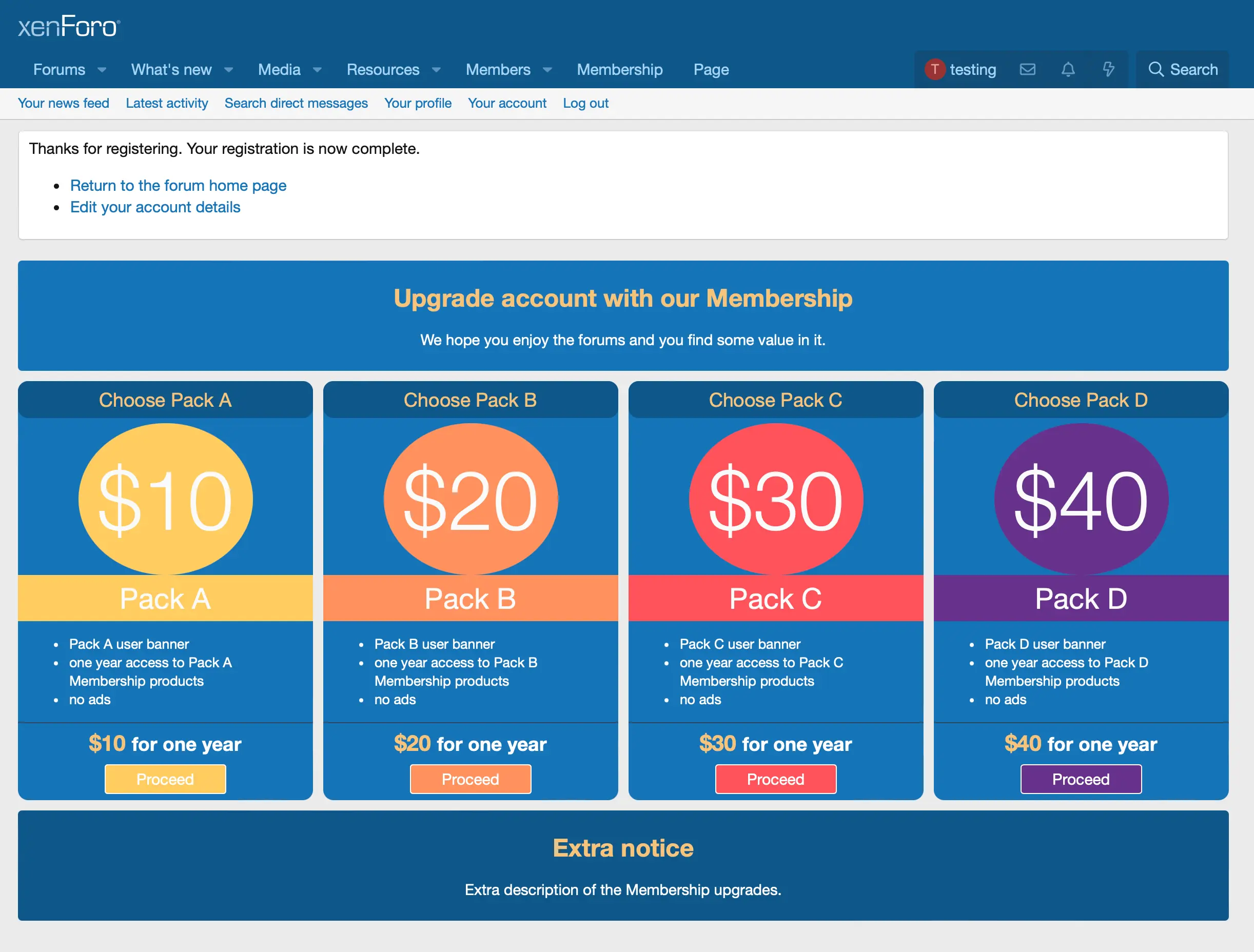Expand the Members dropdown menu
Image resolution: width=1254 pixels, height=952 pixels.
(547, 69)
